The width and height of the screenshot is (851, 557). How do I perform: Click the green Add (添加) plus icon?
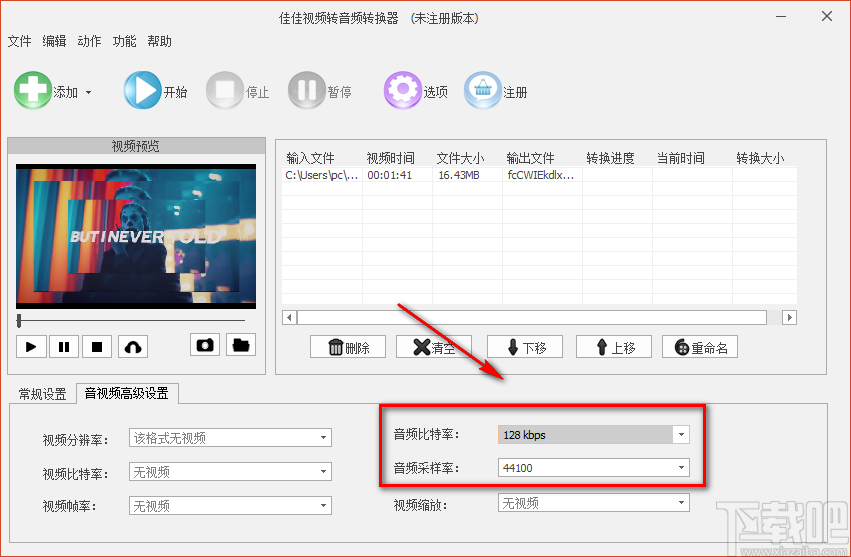pyautogui.click(x=33, y=90)
